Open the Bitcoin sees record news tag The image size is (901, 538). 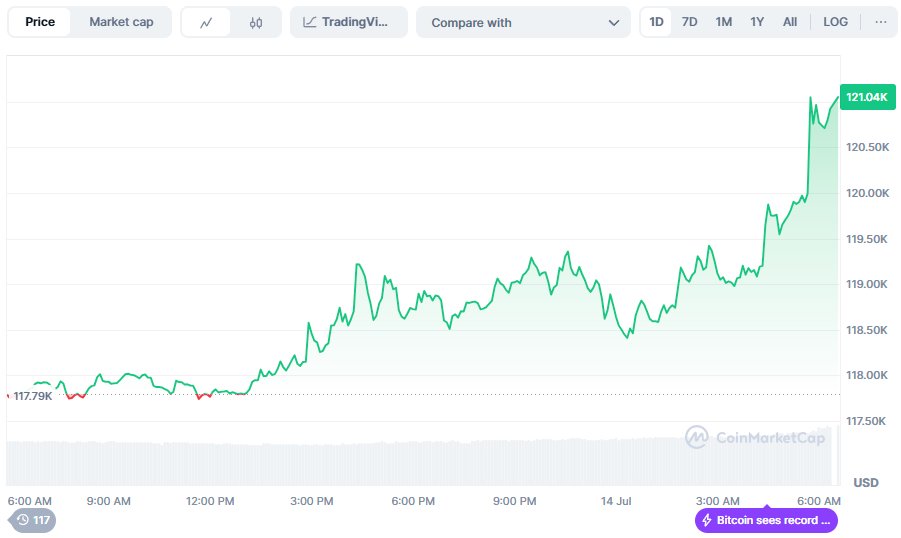[767, 520]
